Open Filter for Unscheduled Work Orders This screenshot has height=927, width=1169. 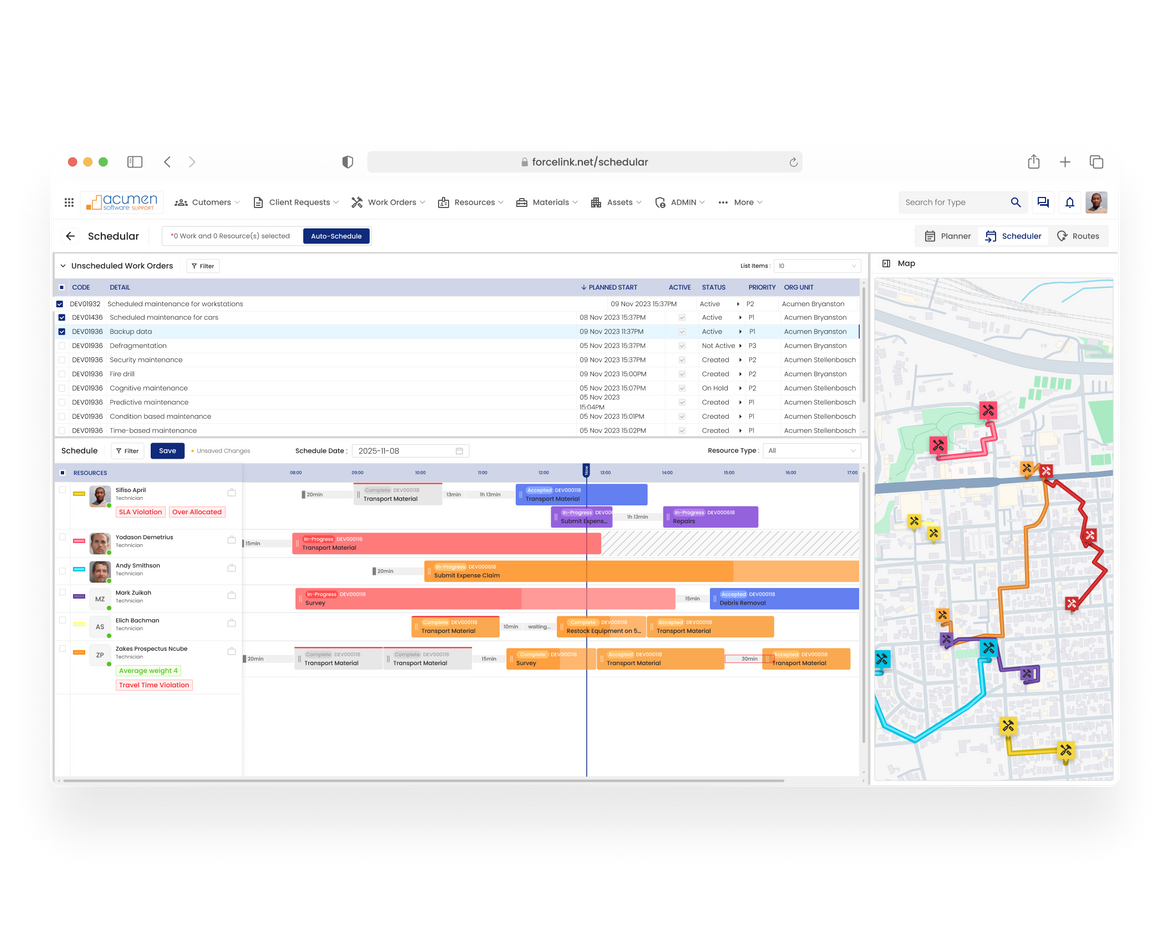(x=203, y=266)
